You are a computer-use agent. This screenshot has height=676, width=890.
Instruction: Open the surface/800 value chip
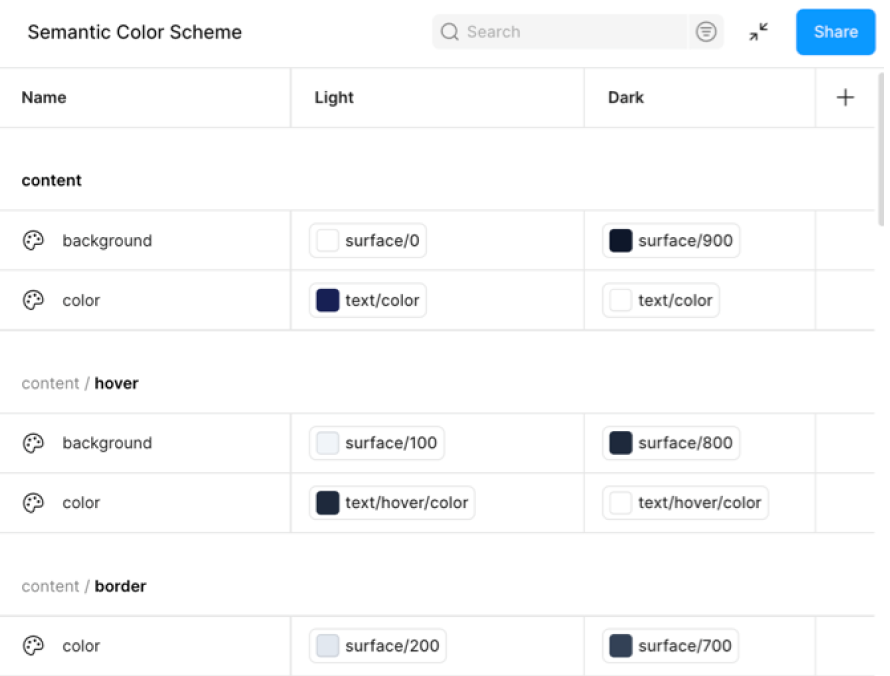click(x=671, y=443)
